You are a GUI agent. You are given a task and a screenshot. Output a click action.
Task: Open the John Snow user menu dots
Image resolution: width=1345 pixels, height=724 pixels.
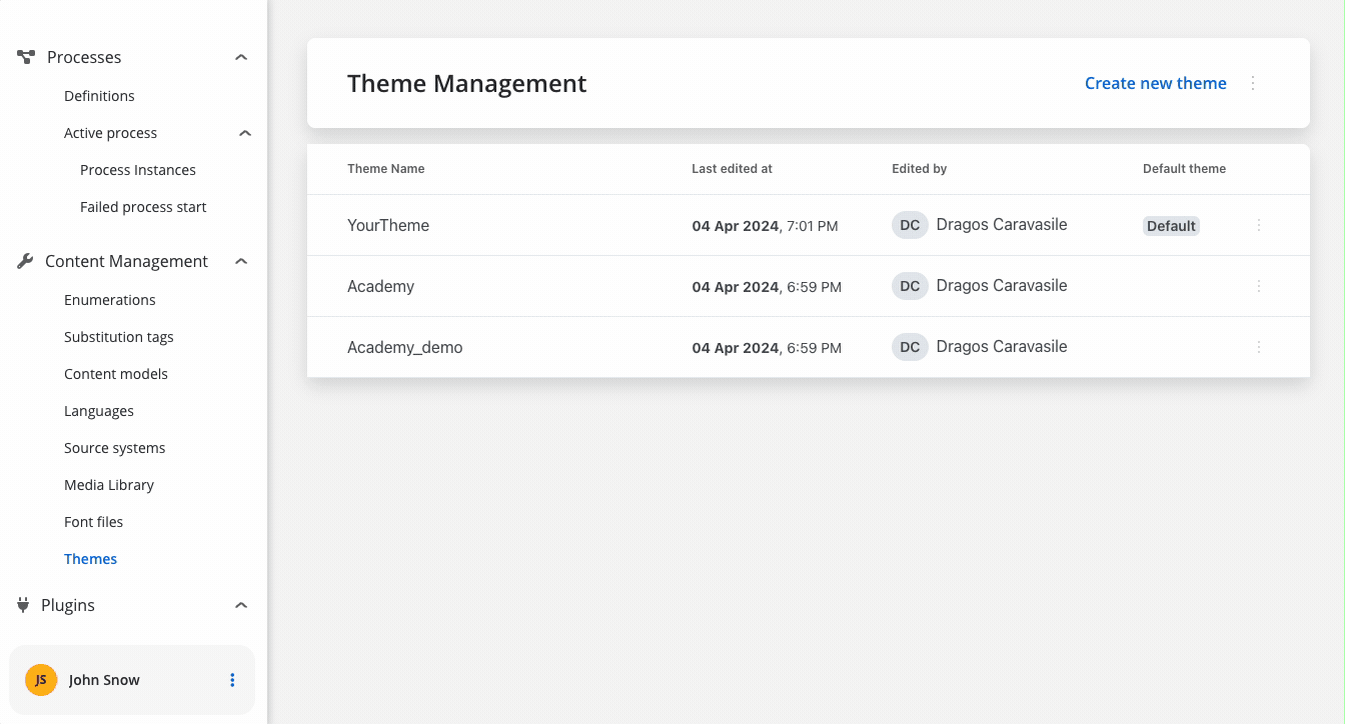(232, 680)
